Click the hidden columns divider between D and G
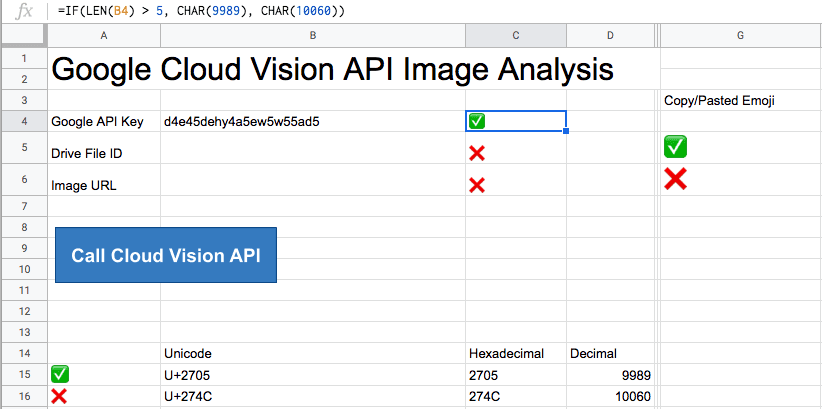 657,35
